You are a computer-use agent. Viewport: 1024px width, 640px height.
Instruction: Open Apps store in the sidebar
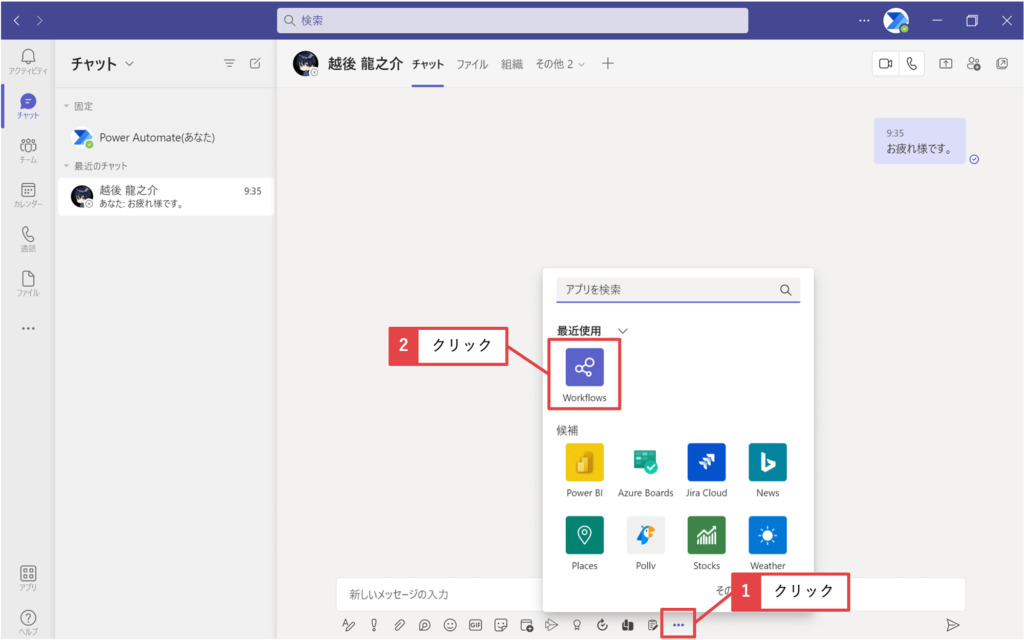point(28,578)
